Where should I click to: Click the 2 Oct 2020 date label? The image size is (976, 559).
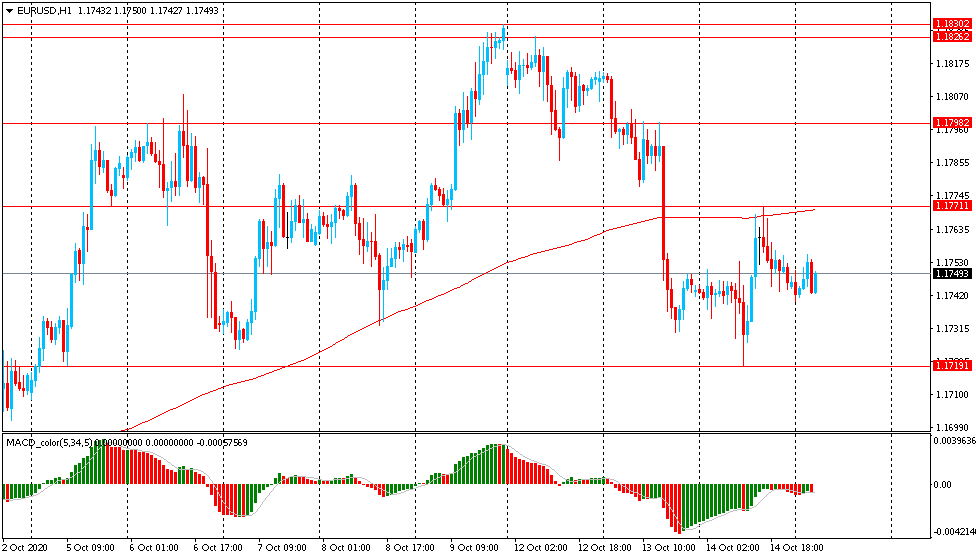(x=25, y=548)
